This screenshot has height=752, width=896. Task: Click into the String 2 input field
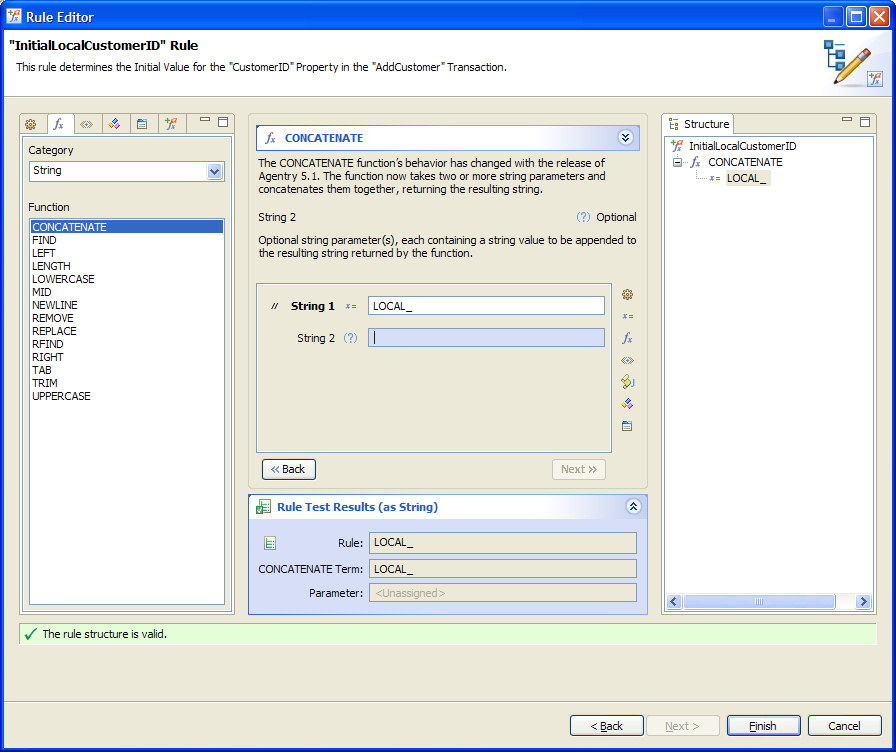coord(486,338)
